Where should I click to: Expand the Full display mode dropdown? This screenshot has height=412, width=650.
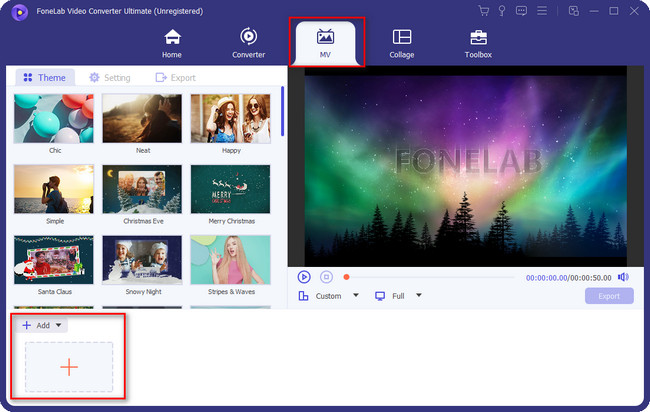click(x=419, y=296)
